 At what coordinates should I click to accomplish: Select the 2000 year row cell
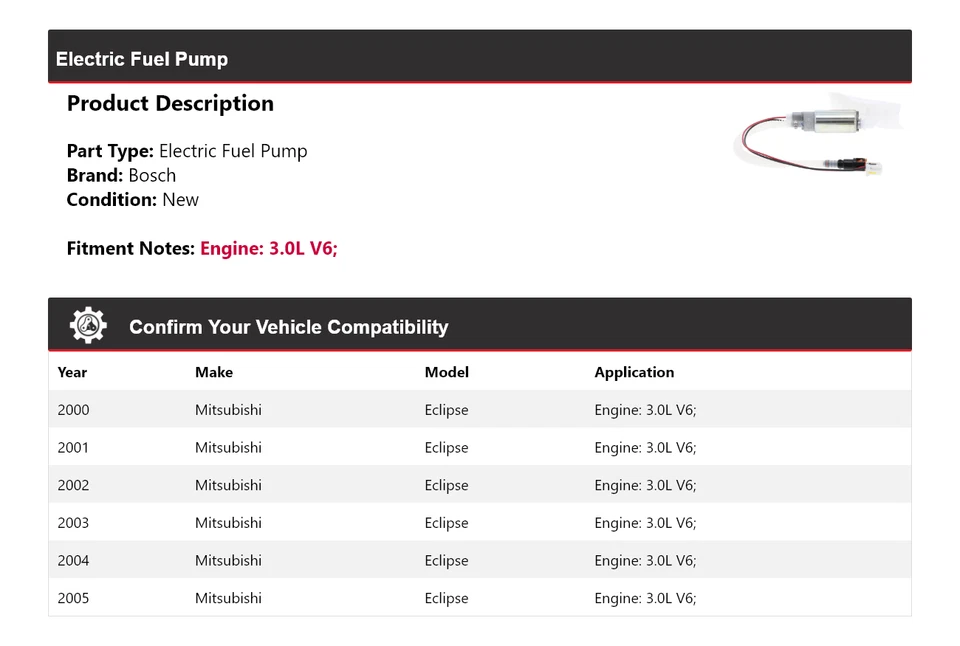coord(73,410)
